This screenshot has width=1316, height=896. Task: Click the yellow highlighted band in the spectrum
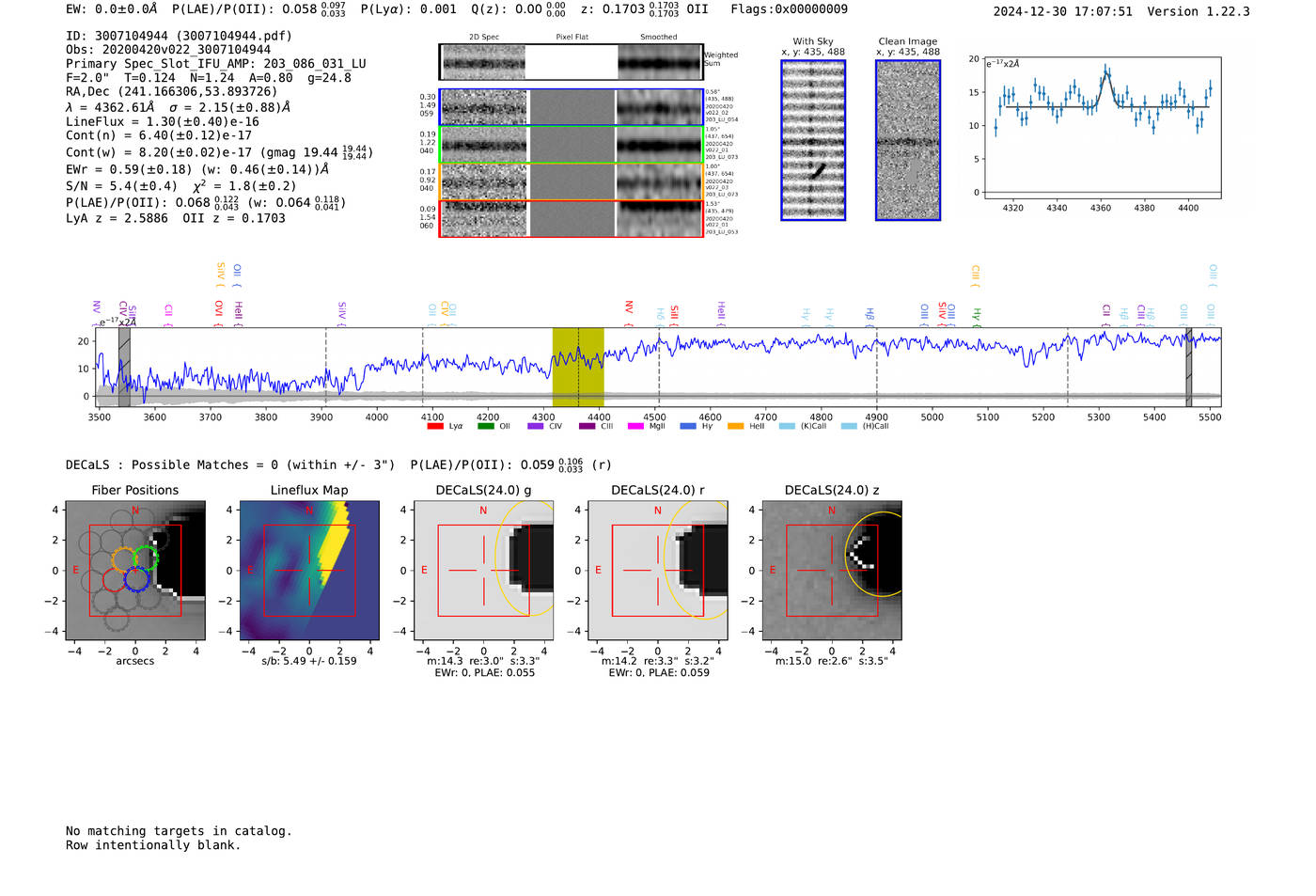click(577, 367)
